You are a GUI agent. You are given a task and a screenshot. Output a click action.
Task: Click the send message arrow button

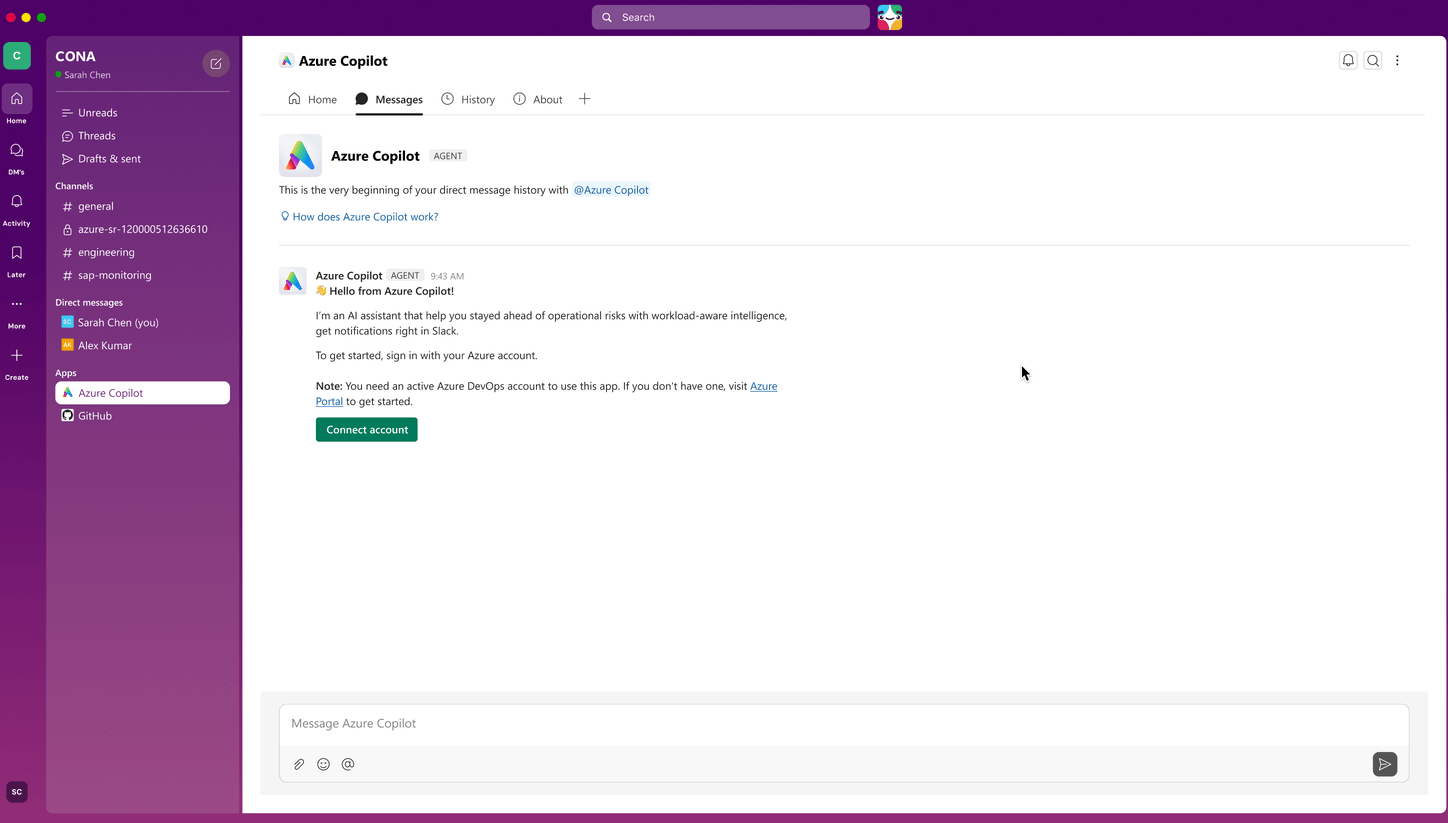1385,764
